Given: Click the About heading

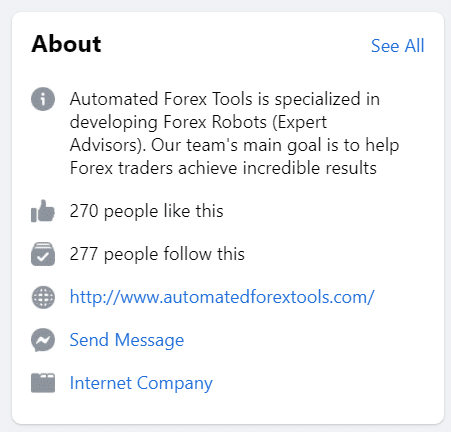Looking at the screenshot, I should tap(66, 44).
